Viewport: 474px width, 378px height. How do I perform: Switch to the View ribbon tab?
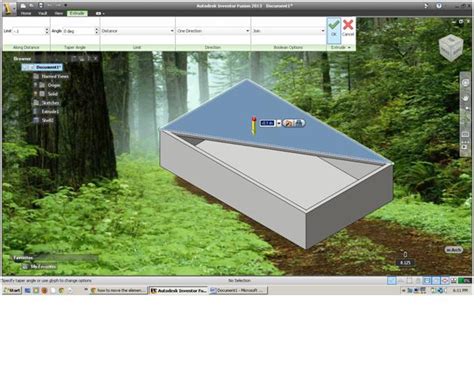[x=59, y=13]
